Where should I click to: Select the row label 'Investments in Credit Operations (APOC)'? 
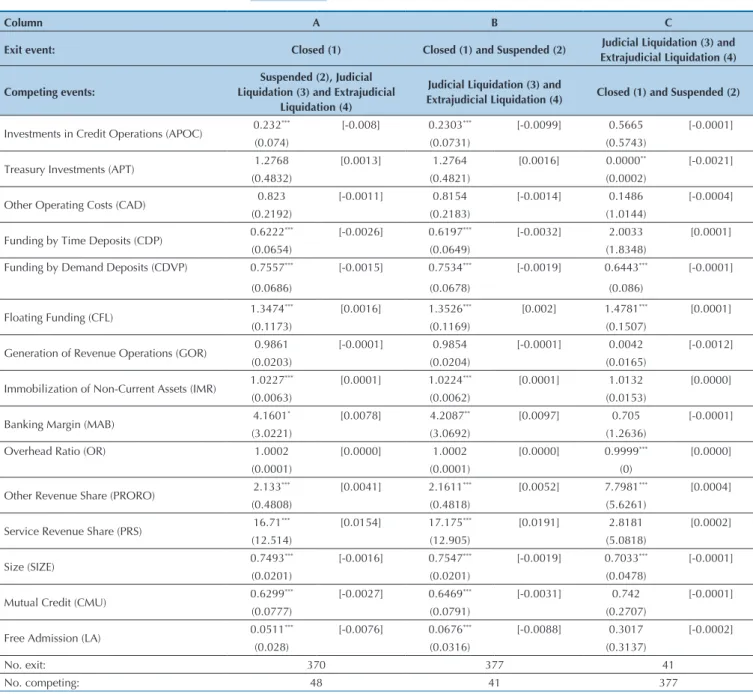(x=103, y=134)
